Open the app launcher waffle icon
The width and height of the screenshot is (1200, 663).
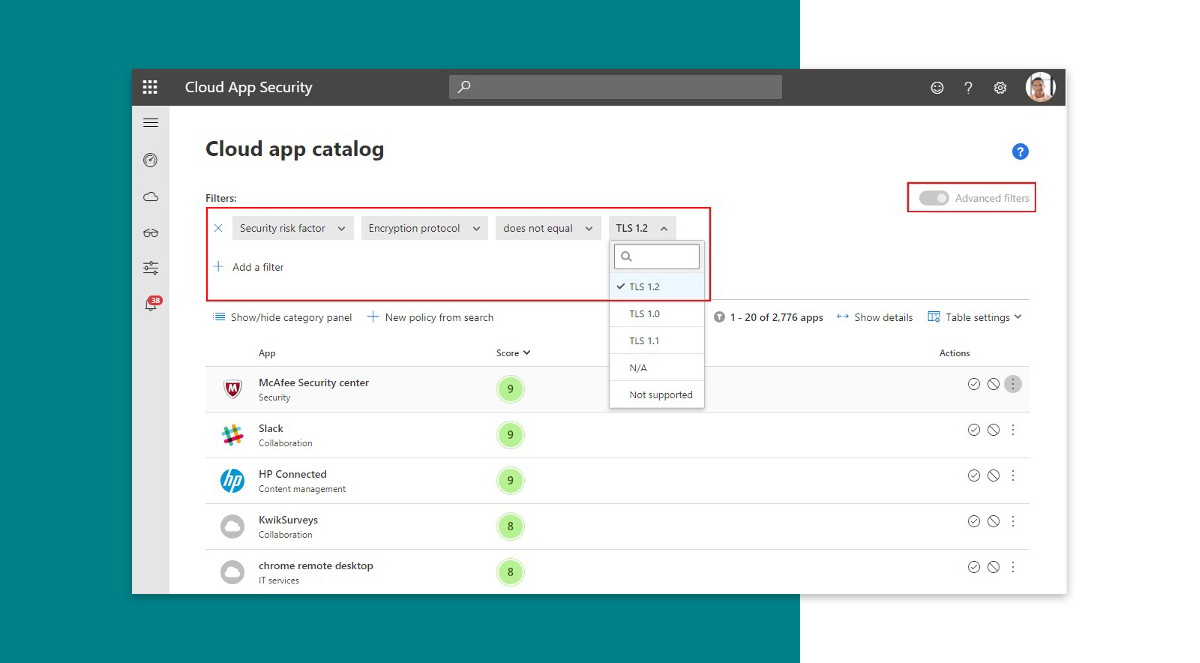click(x=150, y=87)
